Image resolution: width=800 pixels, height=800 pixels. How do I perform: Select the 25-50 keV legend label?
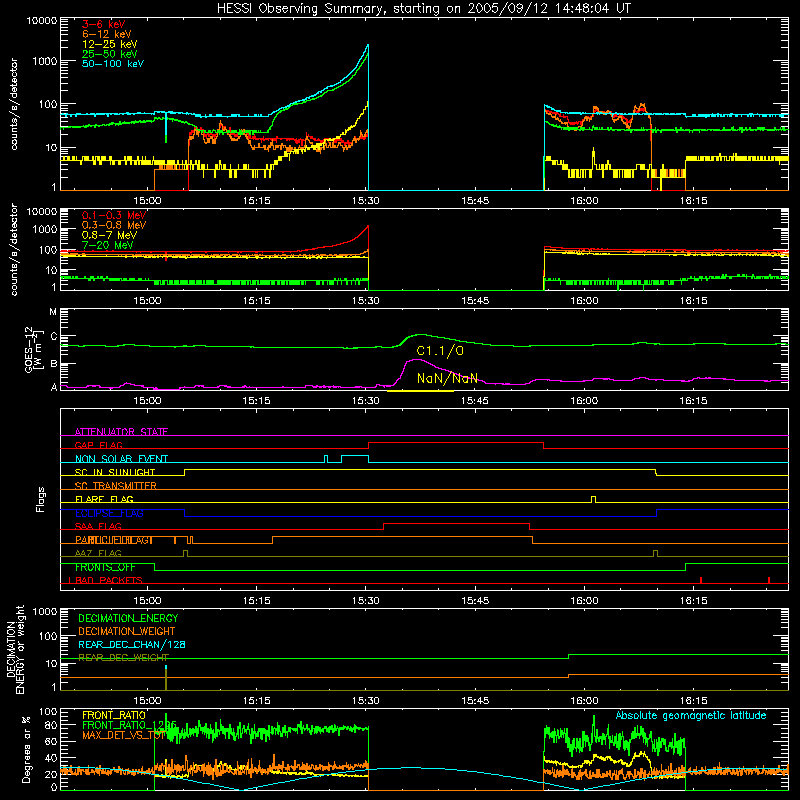(109, 54)
